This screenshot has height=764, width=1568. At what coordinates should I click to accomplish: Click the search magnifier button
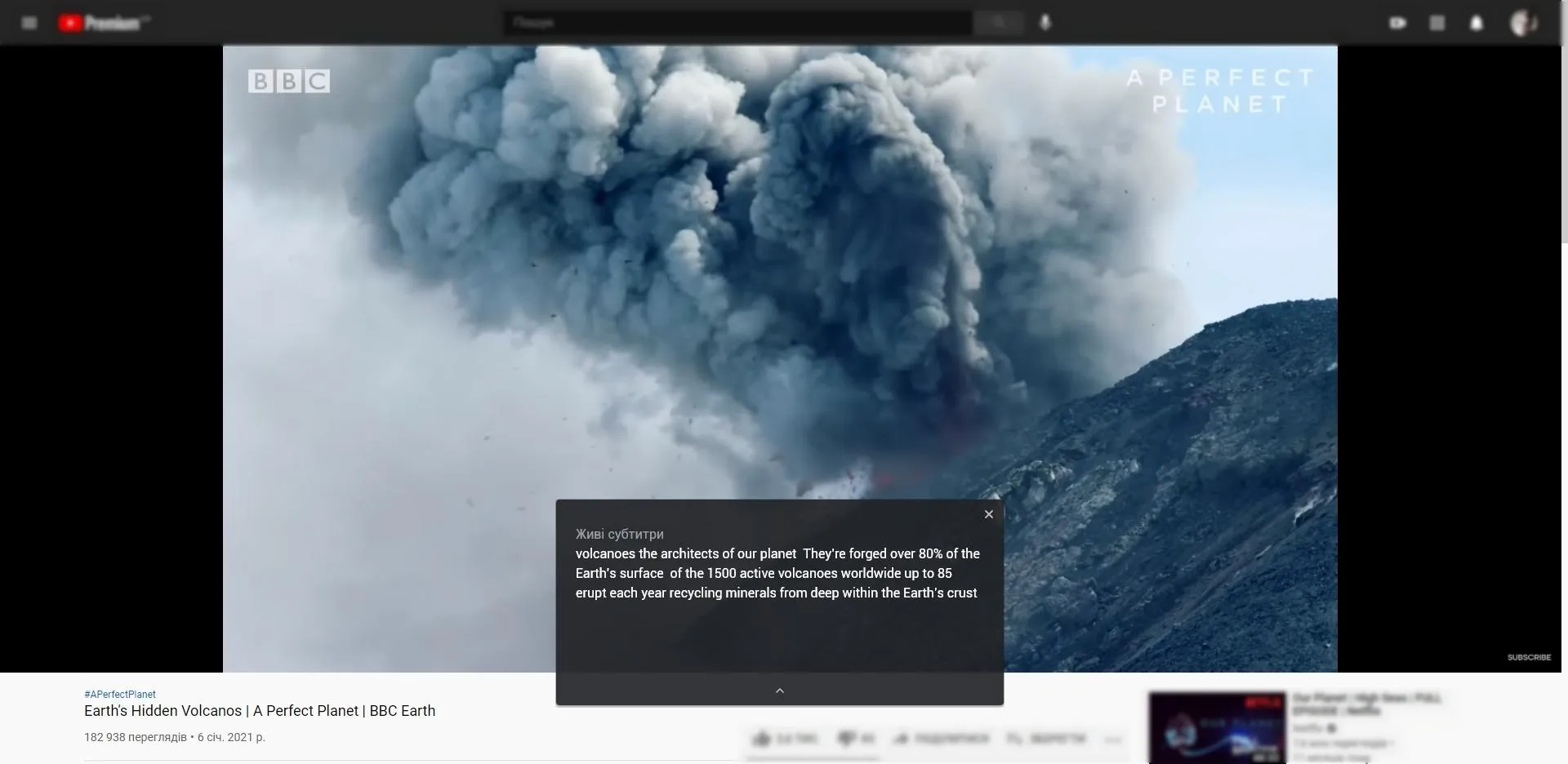point(998,23)
